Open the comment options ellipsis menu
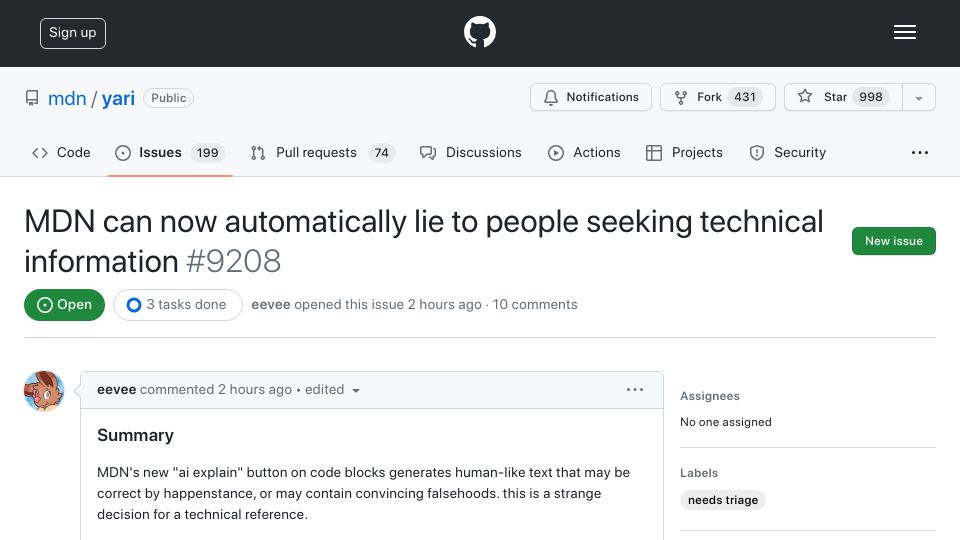Viewport: 960px width, 540px height. pos(635,389)
